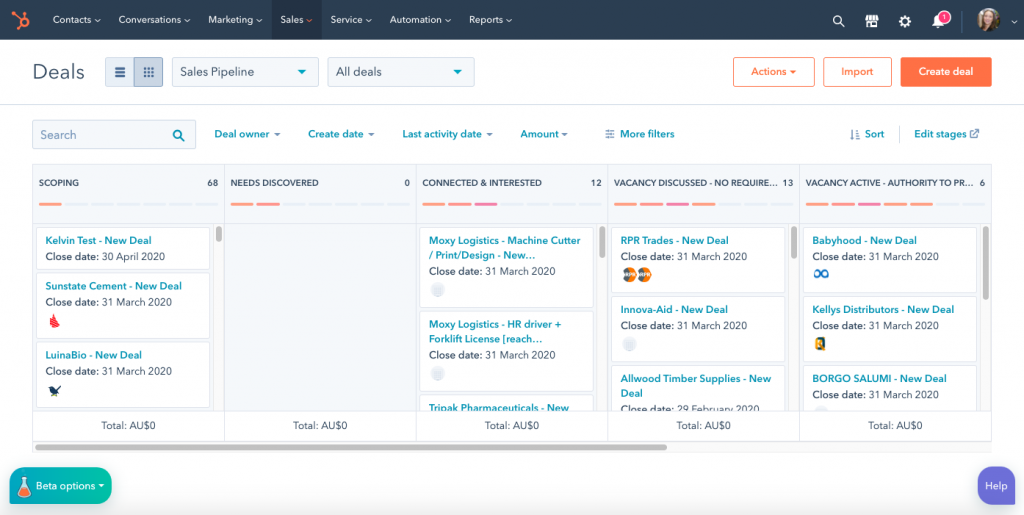1024x515 pixels.
Task: Open Babyhood - New Deal
Action: coord(865,240)
